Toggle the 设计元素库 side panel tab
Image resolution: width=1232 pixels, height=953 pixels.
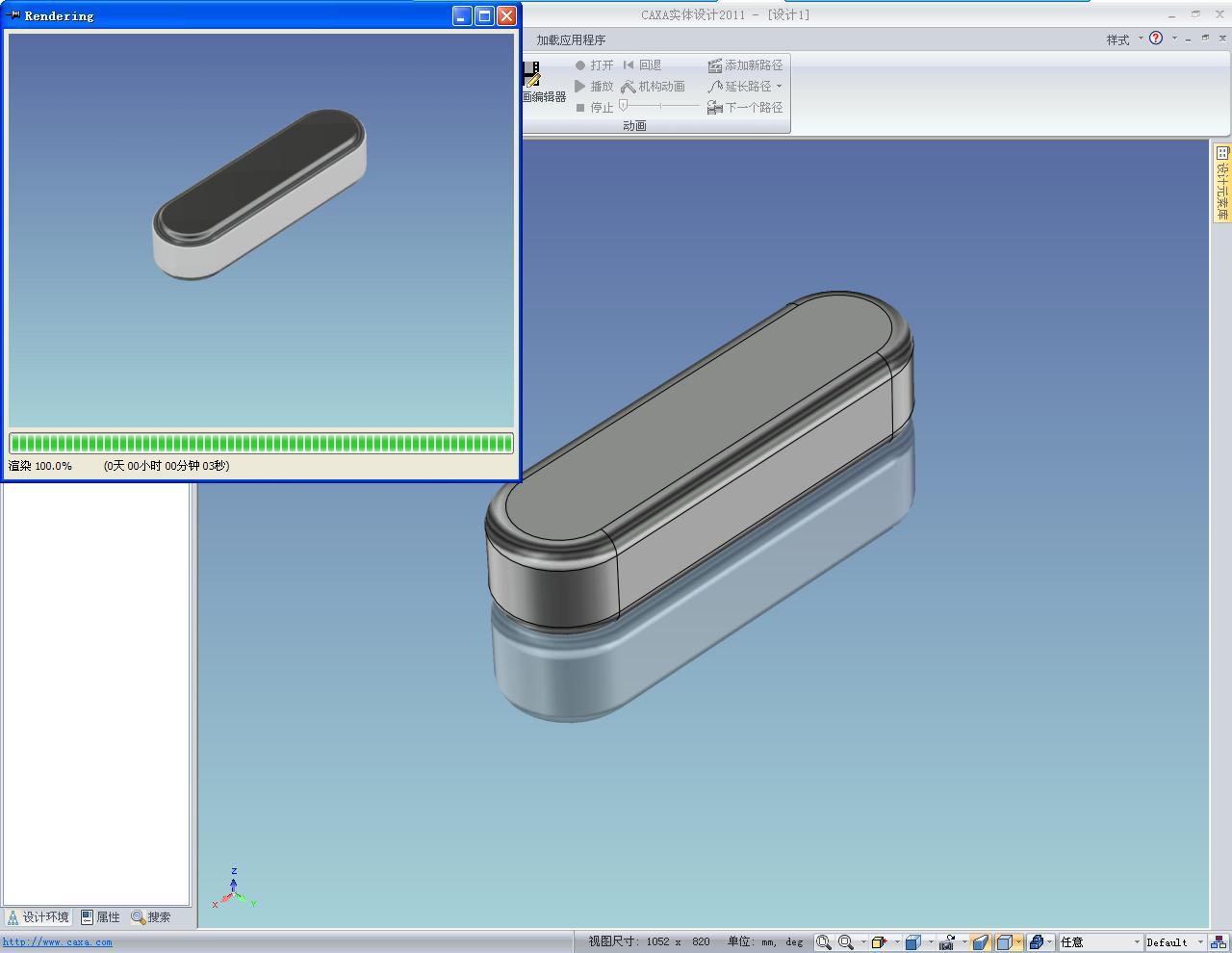click(1221, 183)
